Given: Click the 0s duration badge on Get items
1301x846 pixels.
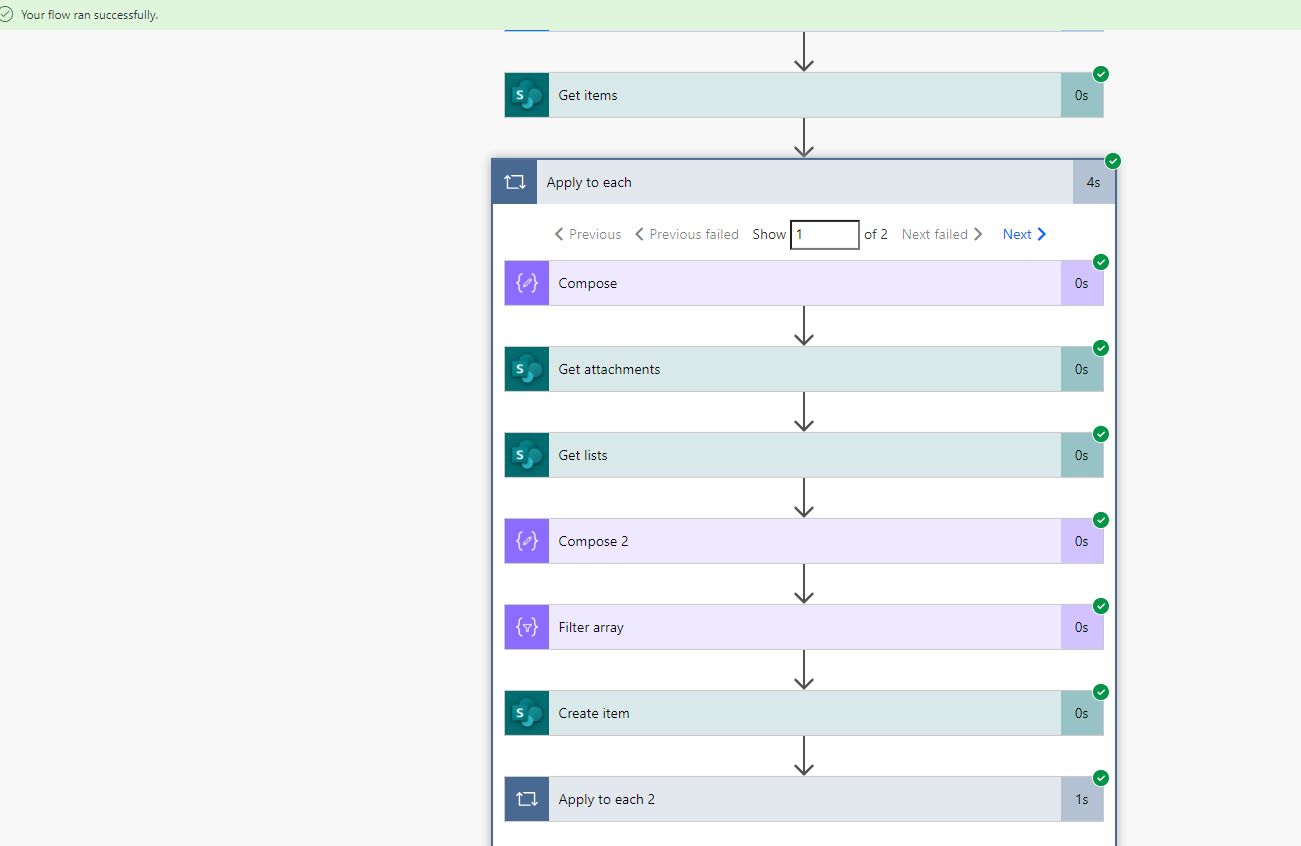Looking at the screenshot, I should (x=1082, y=95).
